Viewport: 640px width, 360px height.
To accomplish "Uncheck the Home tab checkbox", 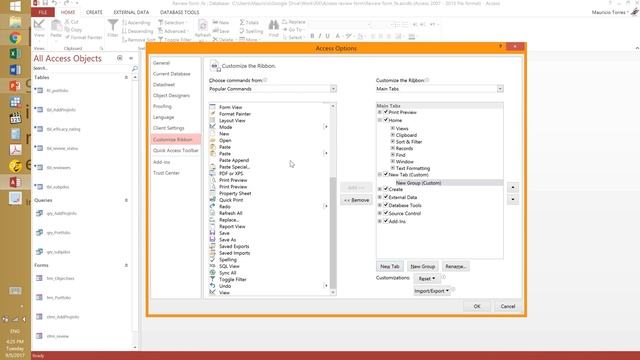I will [386, 120].
